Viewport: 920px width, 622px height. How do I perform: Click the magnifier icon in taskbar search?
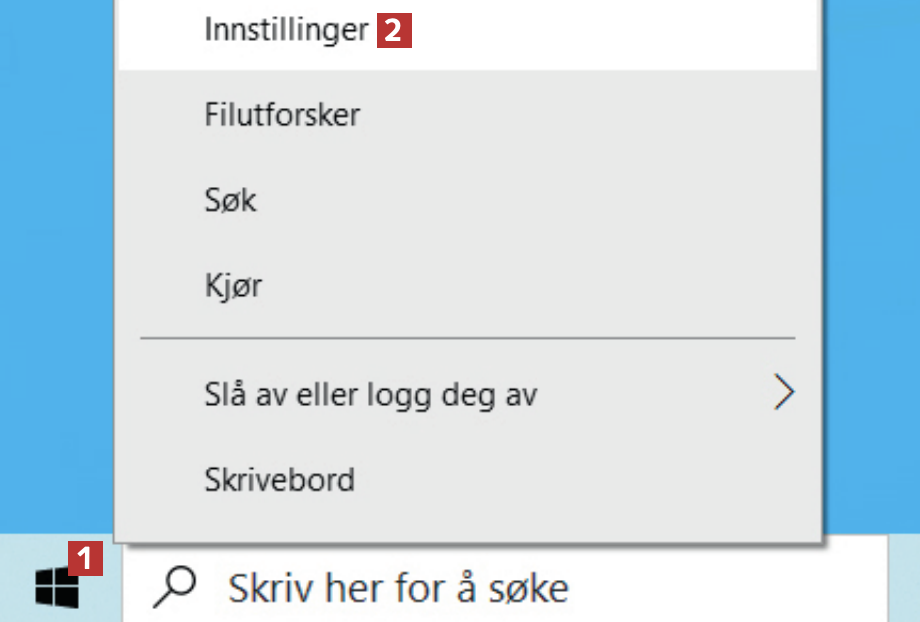coord(174,587)
